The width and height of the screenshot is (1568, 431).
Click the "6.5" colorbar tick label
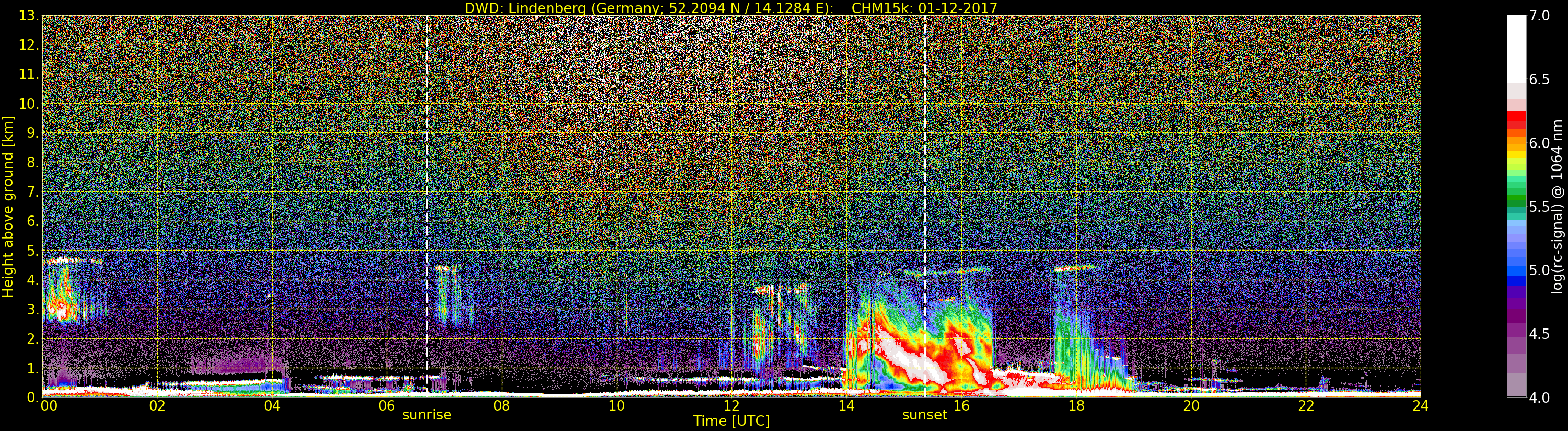1539,80
